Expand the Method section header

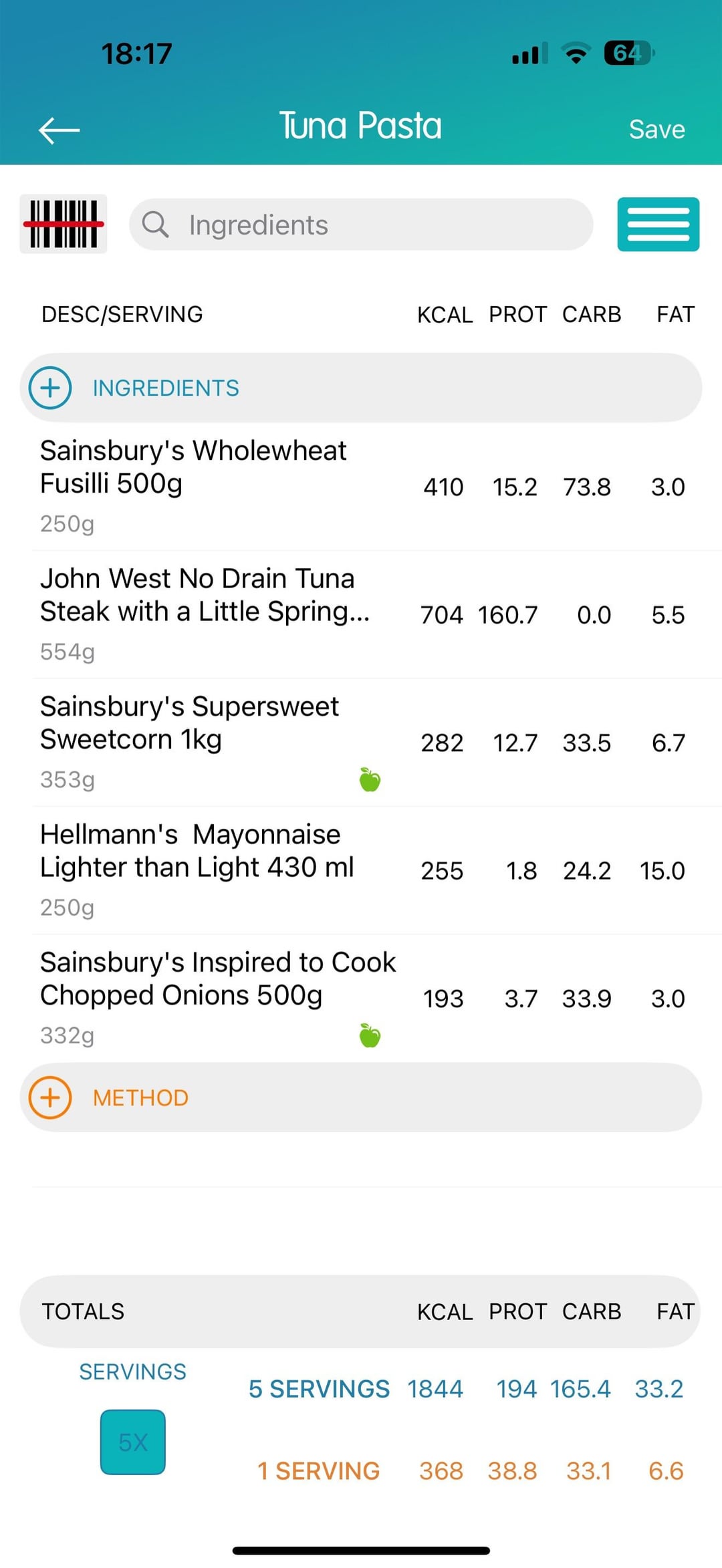(x=361, y=1097)
